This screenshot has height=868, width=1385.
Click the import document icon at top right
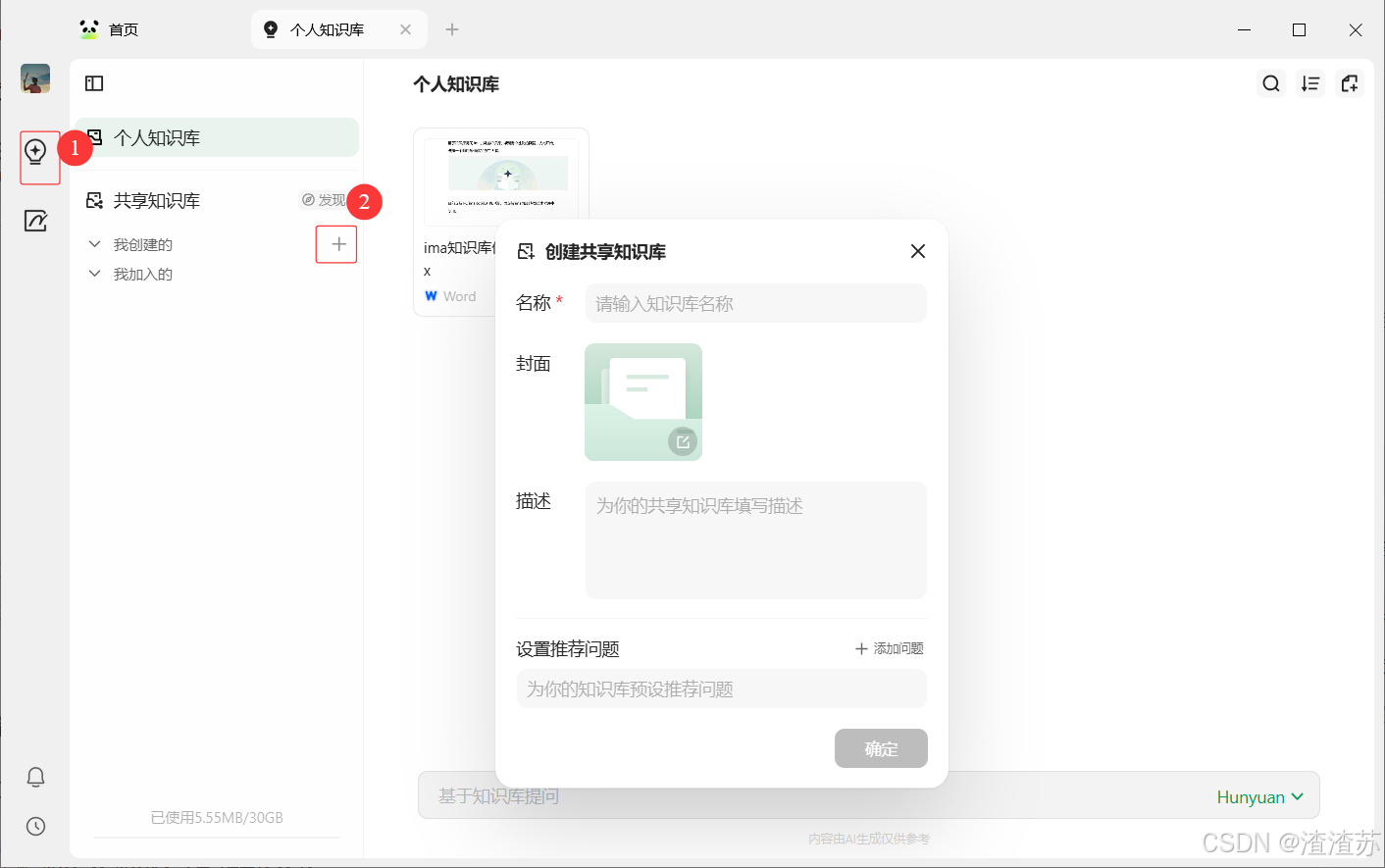point(1349,83)
